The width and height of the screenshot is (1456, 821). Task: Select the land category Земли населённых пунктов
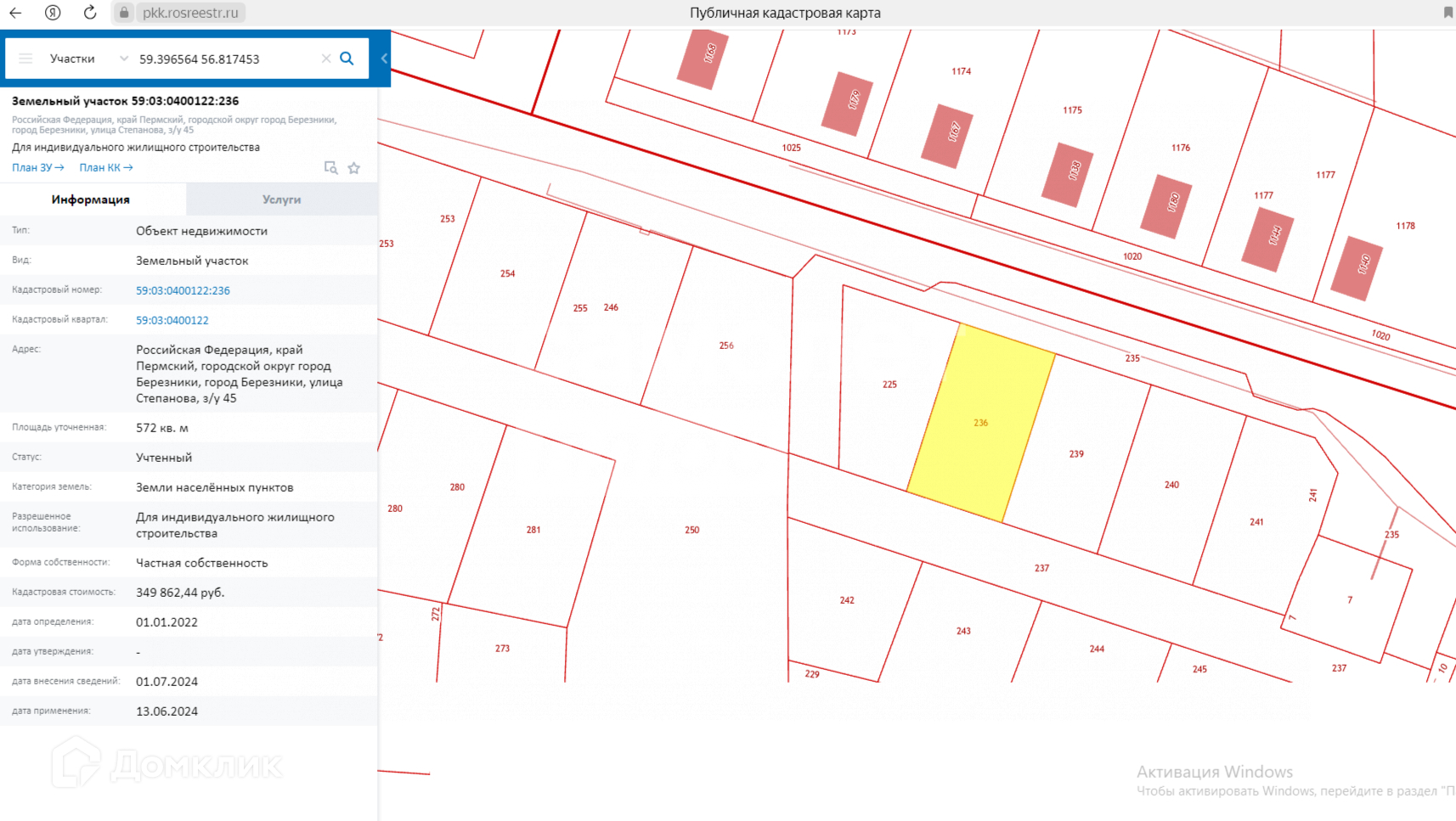[x=215, y=487]
